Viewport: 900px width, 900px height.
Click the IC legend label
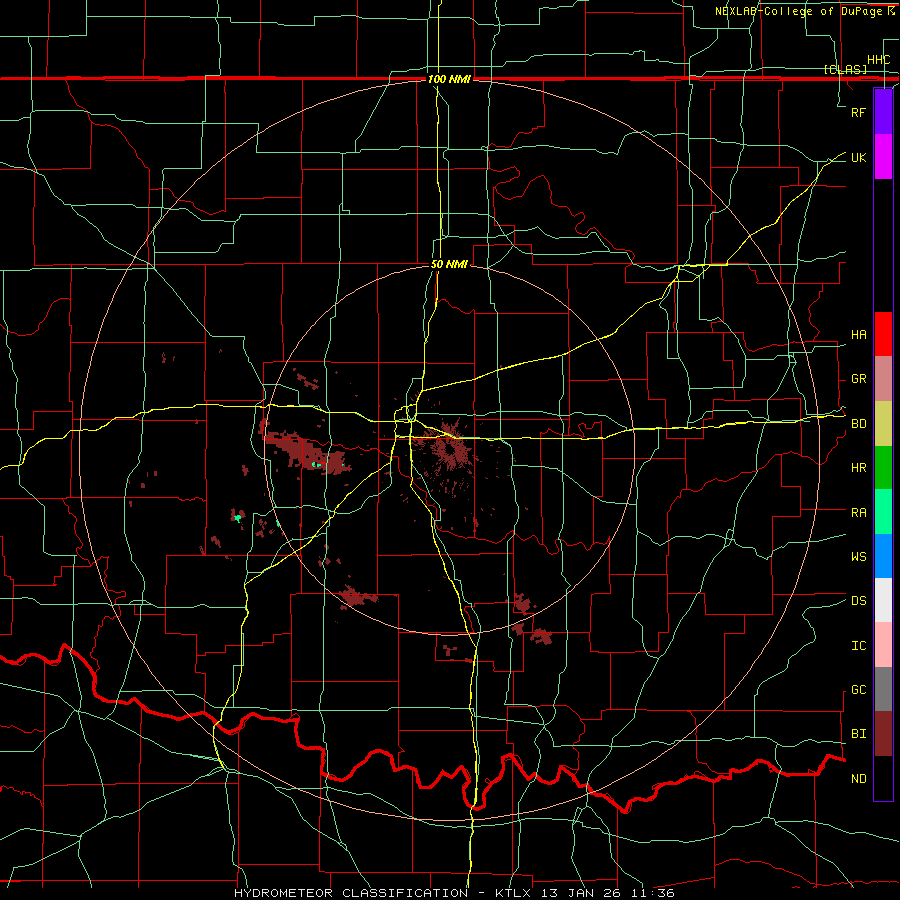click(858, 646)
